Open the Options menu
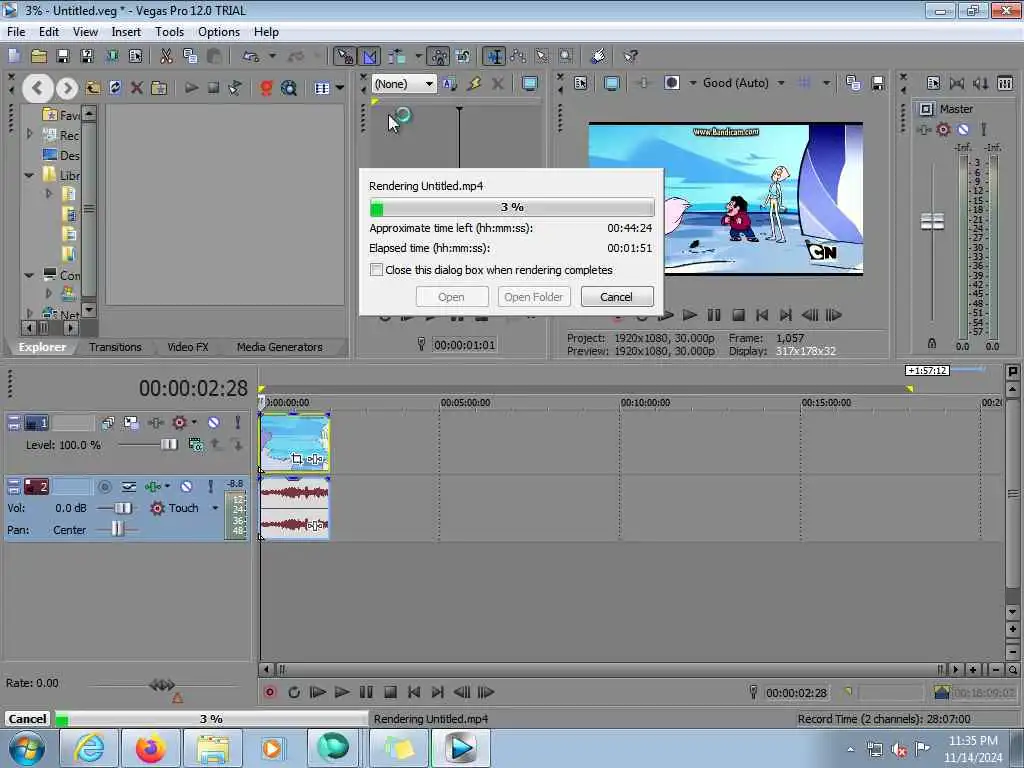The width and height of the screenshot is (1024, 768). [219, 31]
